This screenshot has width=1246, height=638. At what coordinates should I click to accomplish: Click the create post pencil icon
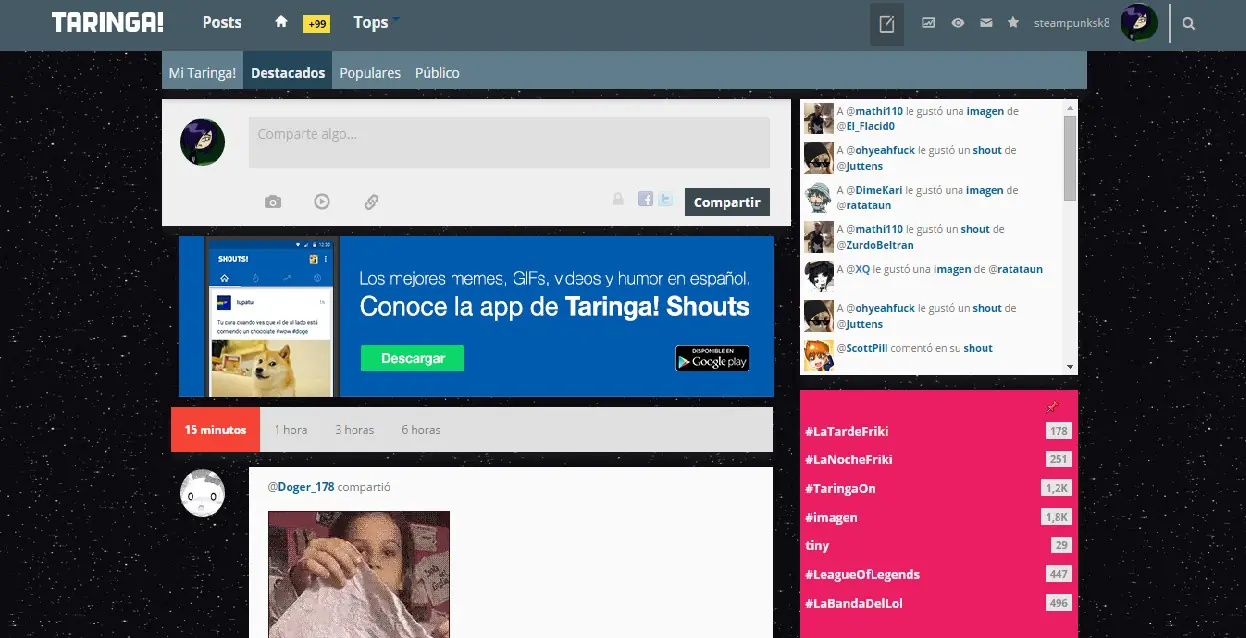tap(887, 24)
